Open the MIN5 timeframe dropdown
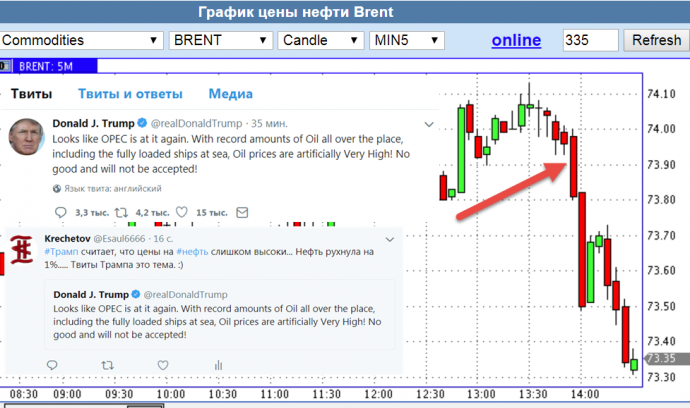 click(x=406, y=41)
